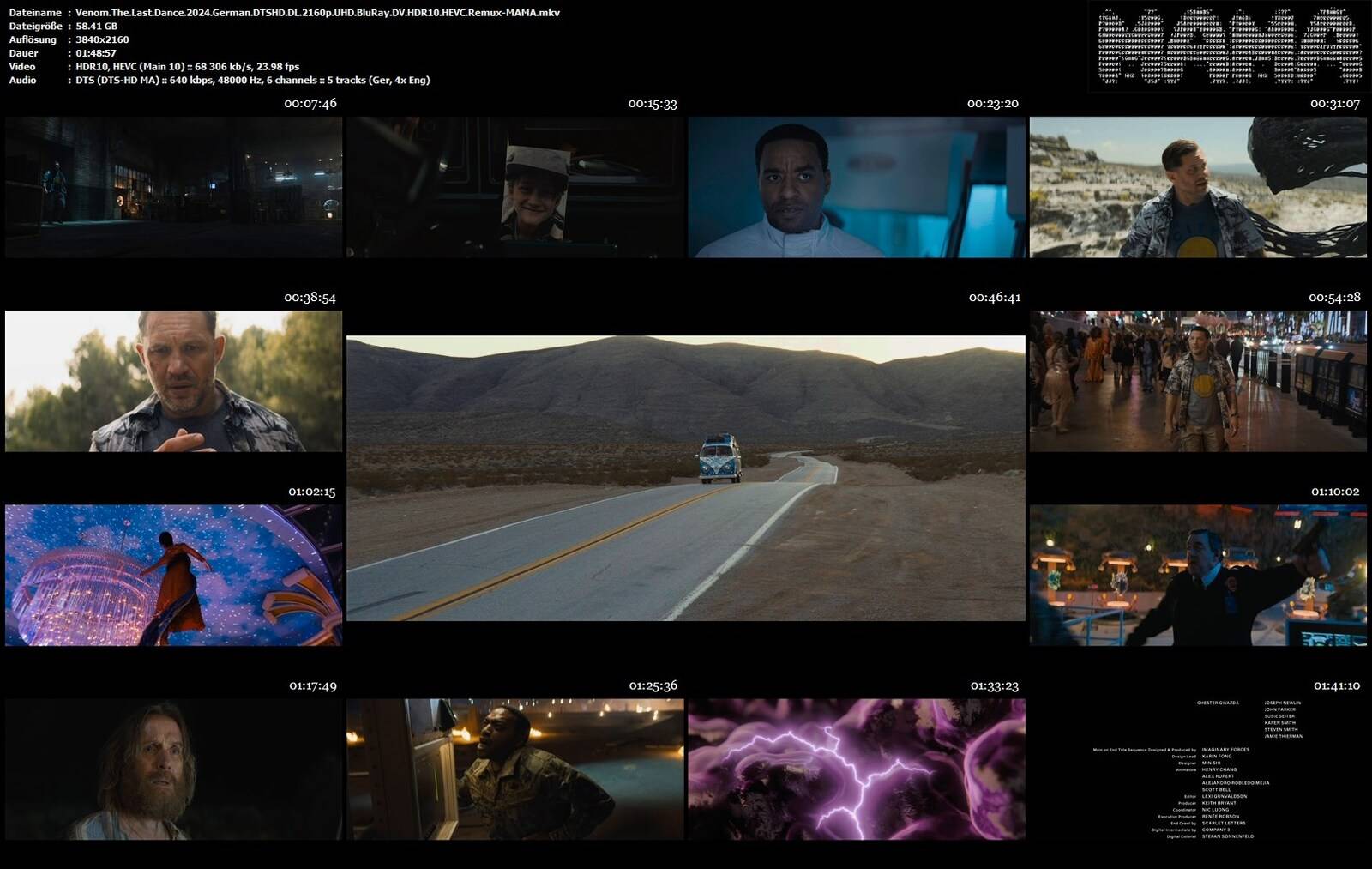
Task: Select the thumbnail at 01:25:36
Action: [515, 769]
